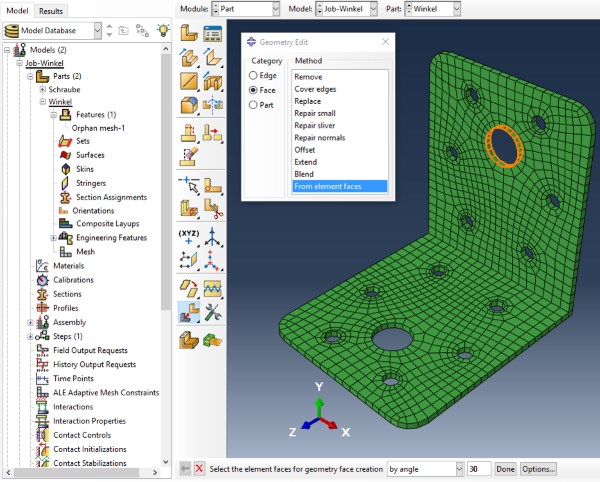Image resolution: width=600 pixels, height=482 pixels.
Task: Click the Regenerate Features icon
Action: click(213, 133)
